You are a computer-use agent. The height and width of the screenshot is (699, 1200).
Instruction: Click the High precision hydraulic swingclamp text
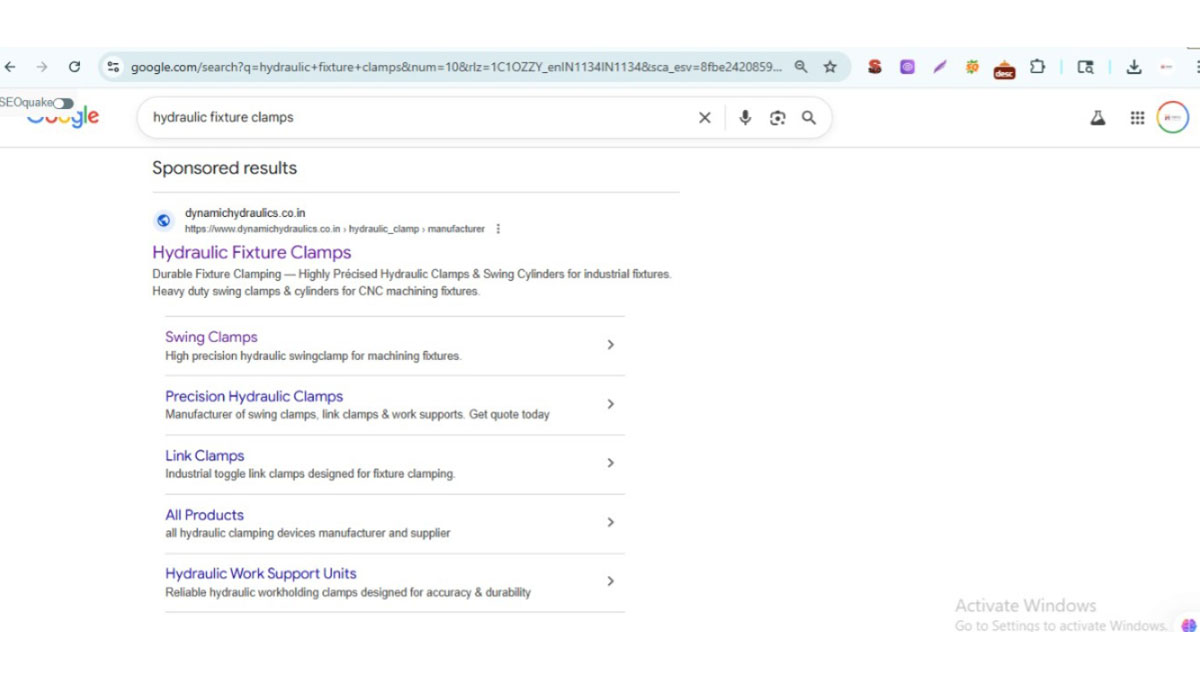(x=313, y=356)
